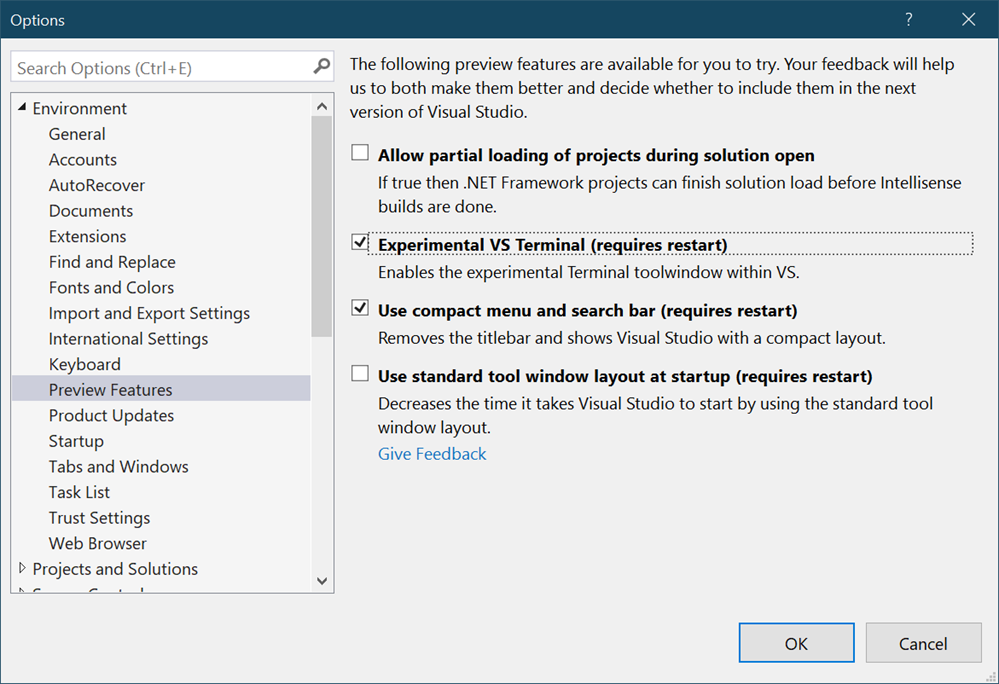Disable compact menu and search bar
999x684 pixels.
[360, 308]
